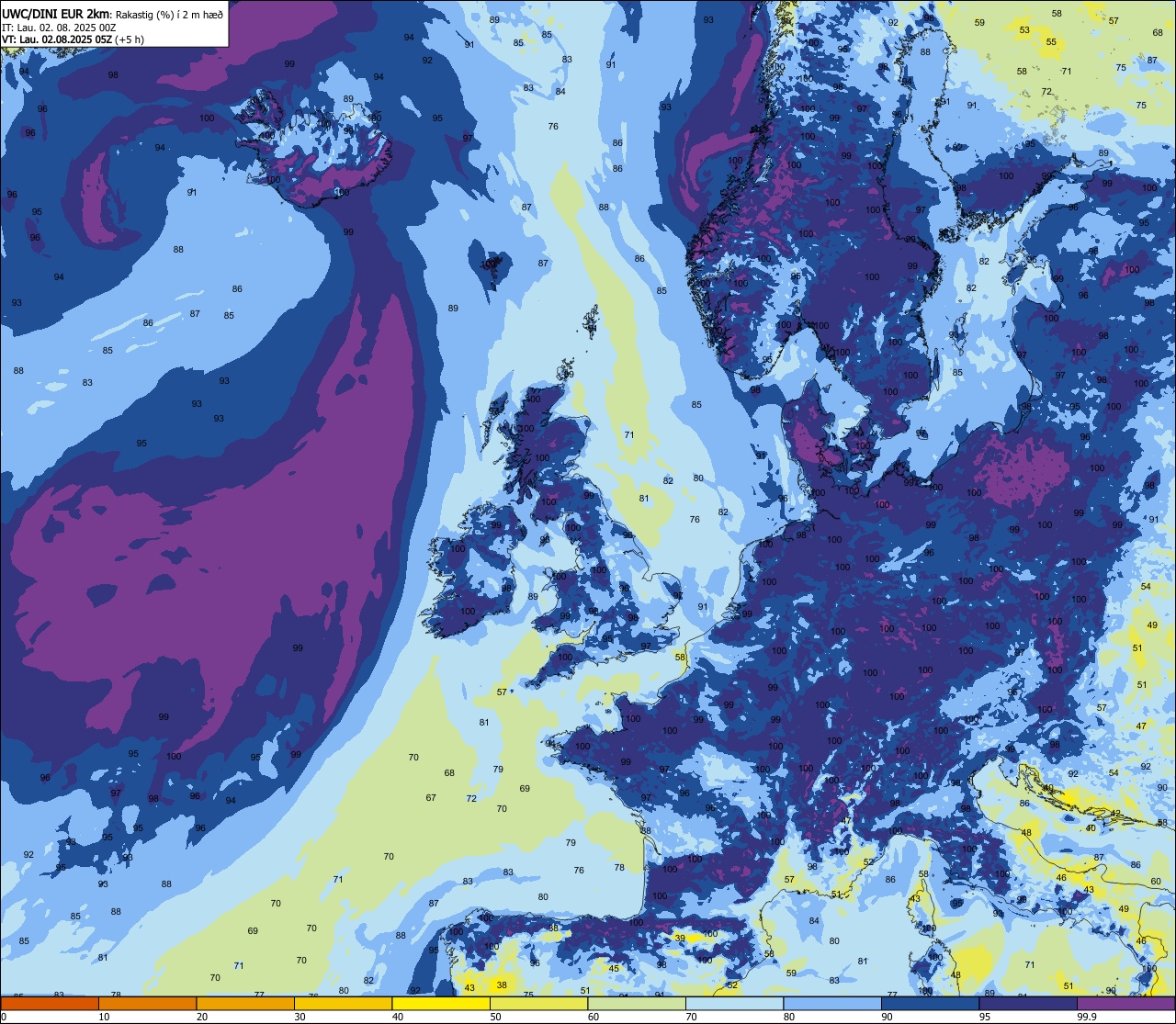Click the humidity value "67" on the map

point(431,797)
